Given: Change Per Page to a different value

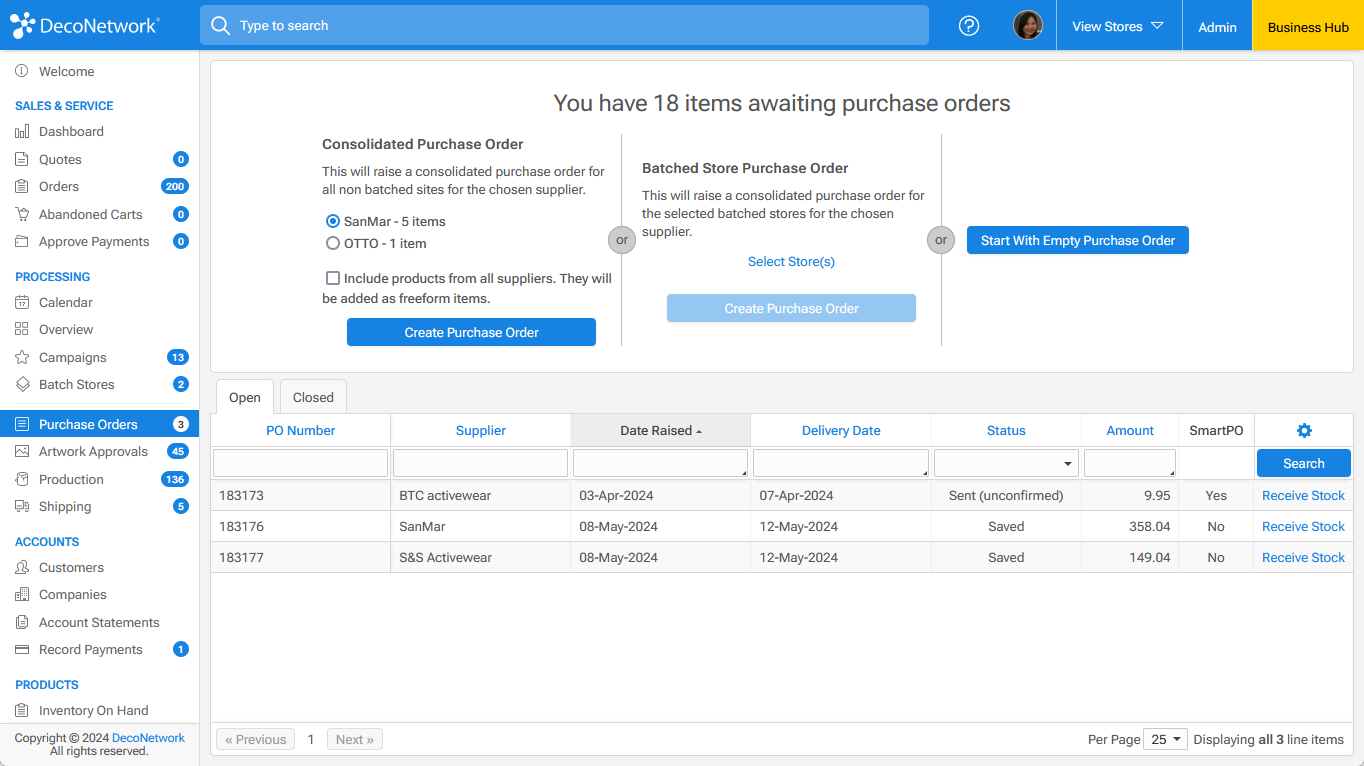Looking at the screenshot, I should click(1165, 739).
